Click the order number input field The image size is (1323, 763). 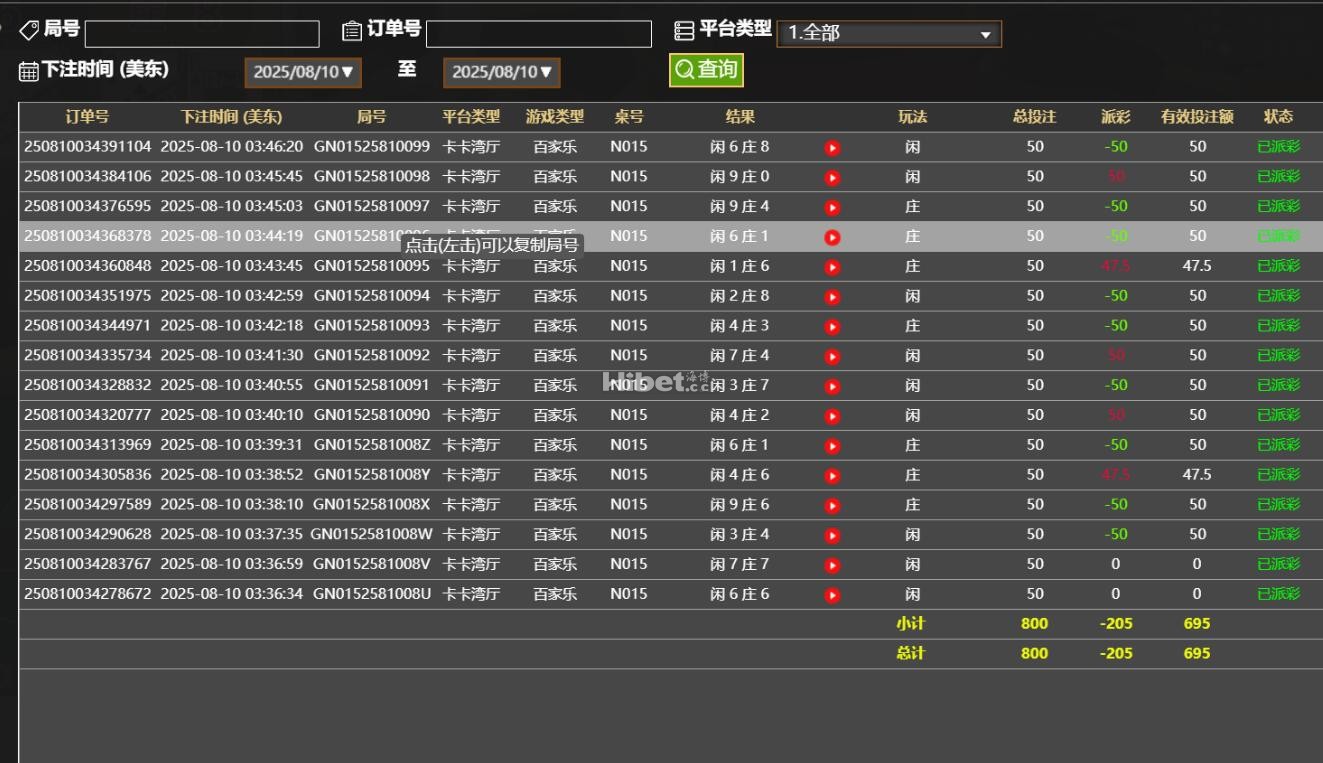tap(538, 34)
